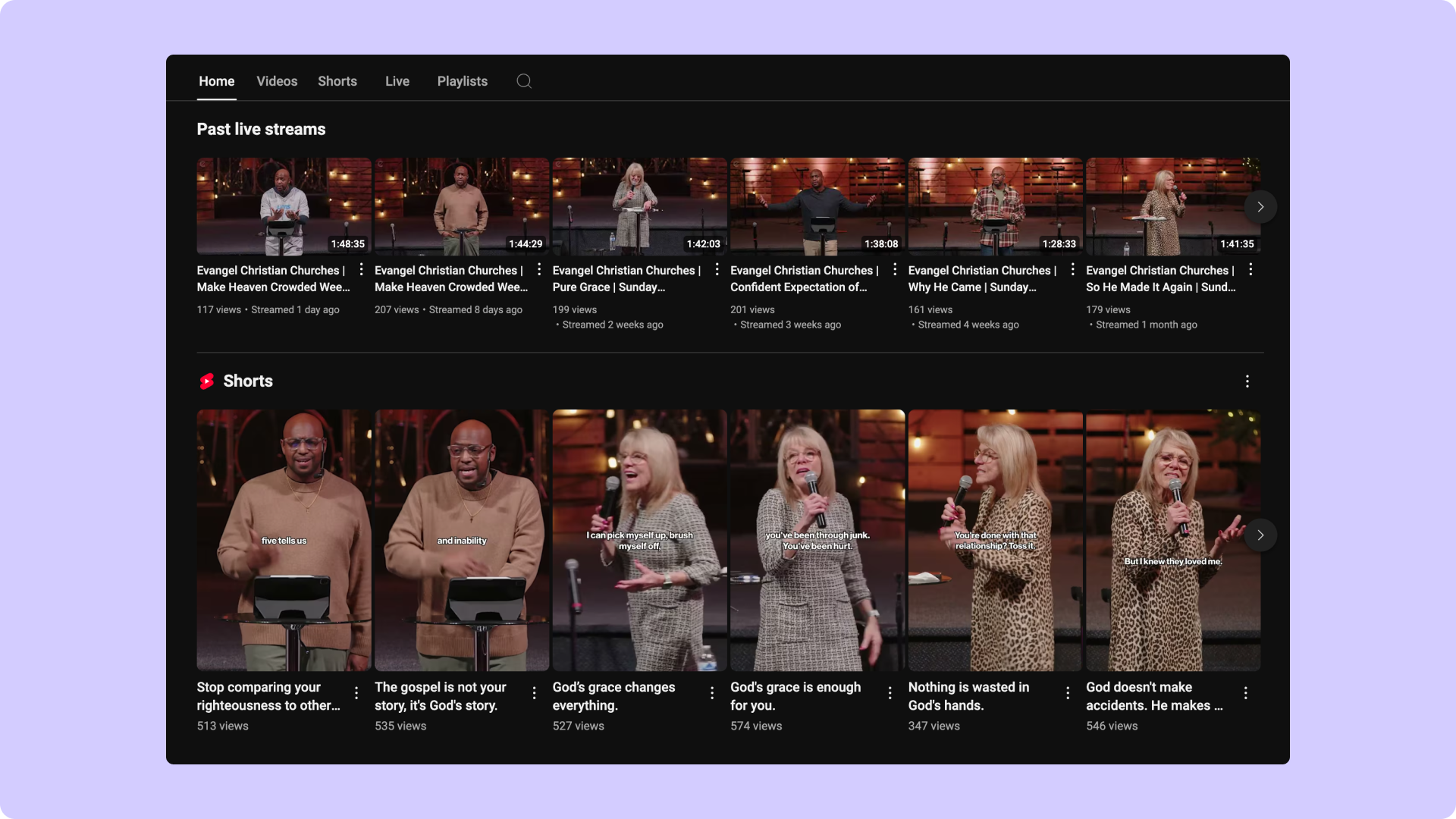This screenshot has width=1456, height=819.
Task: Open options menu for Confident Expectation stream
Action: [895, 269]
